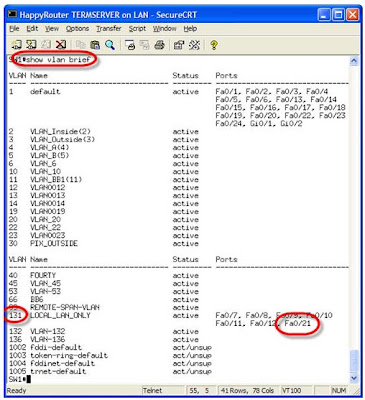Click the vertical scrollbar thumb
Image resolution: width=365 pixels, height=400 pixels.
point(354,360)
